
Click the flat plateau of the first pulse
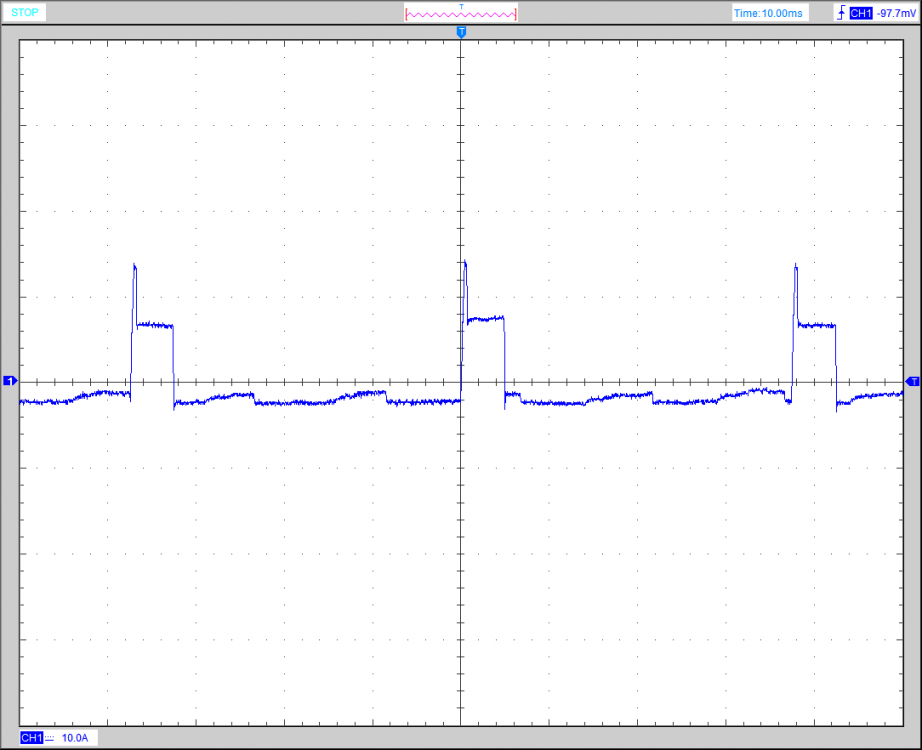coord(155,324)
